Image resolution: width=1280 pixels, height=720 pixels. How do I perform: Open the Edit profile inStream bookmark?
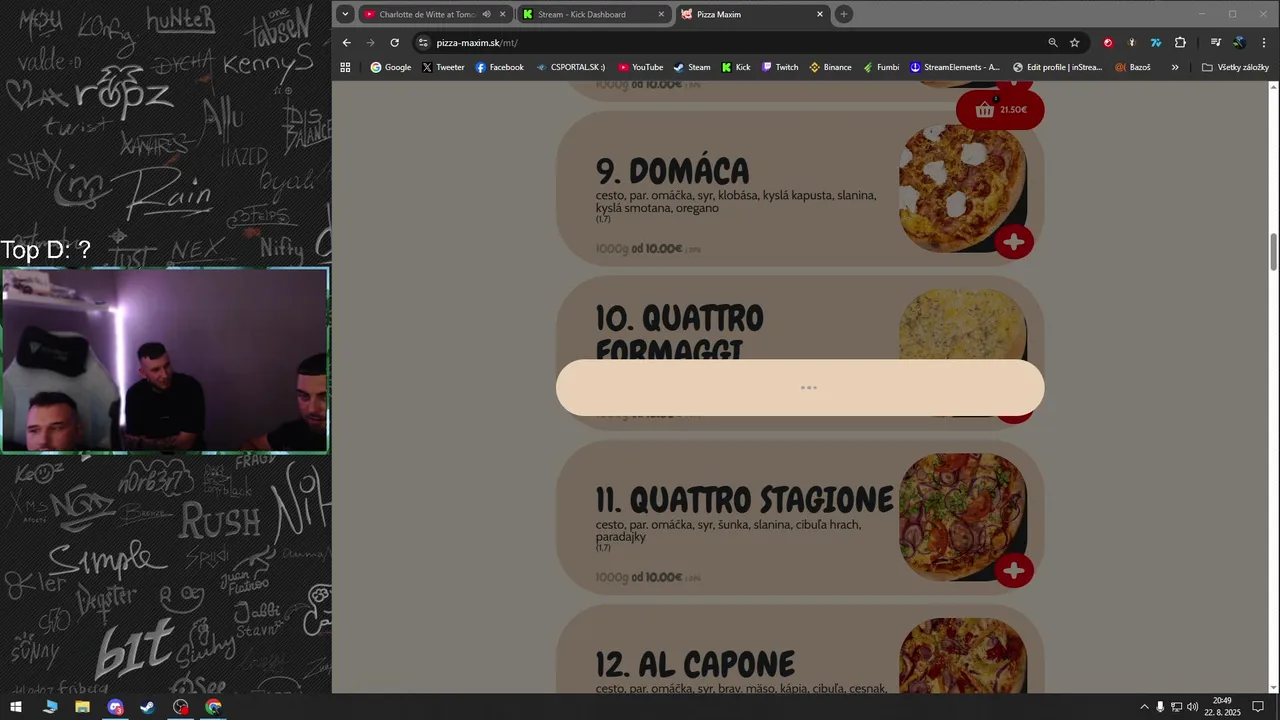coord(1057,67)
